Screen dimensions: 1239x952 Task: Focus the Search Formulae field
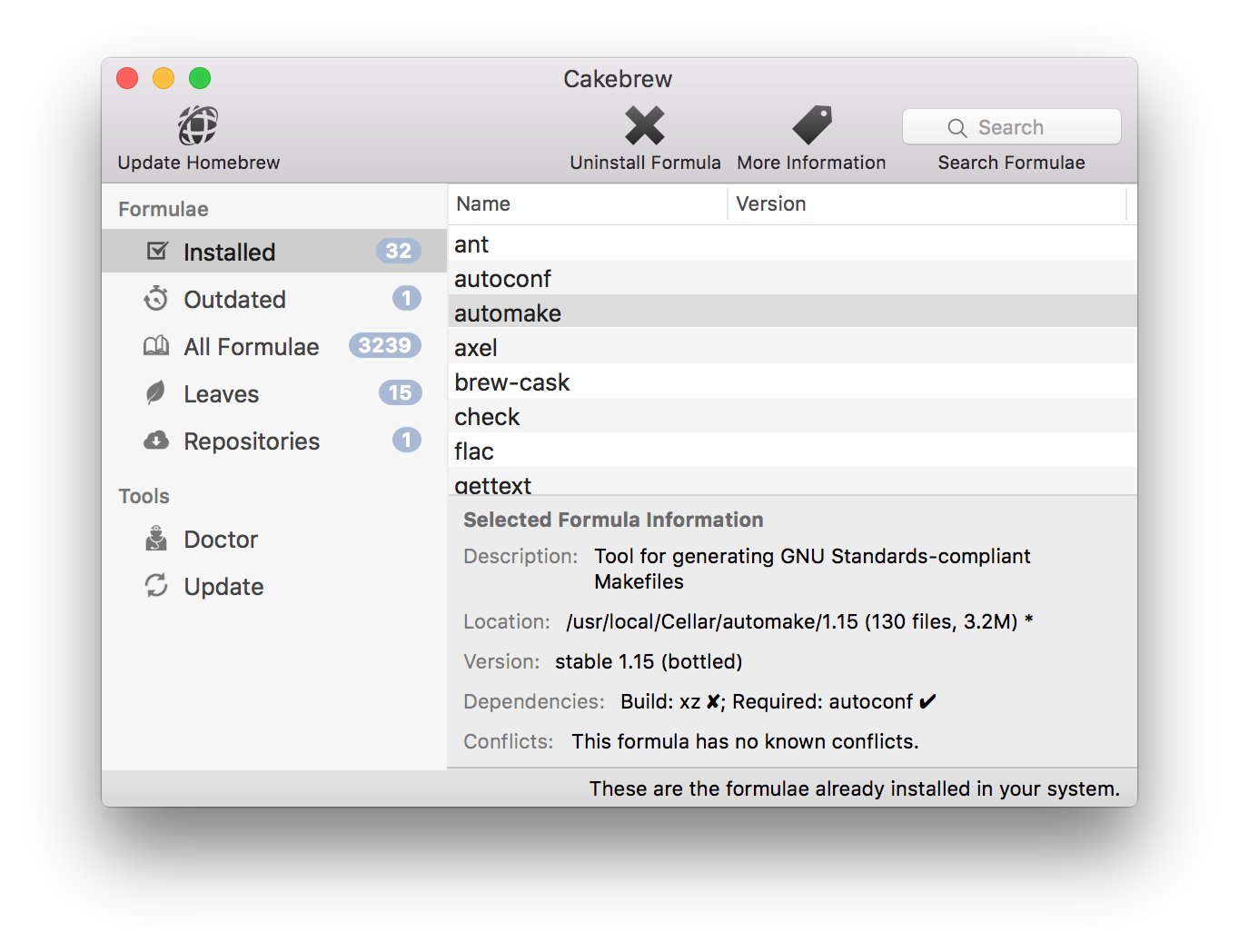1012,127
